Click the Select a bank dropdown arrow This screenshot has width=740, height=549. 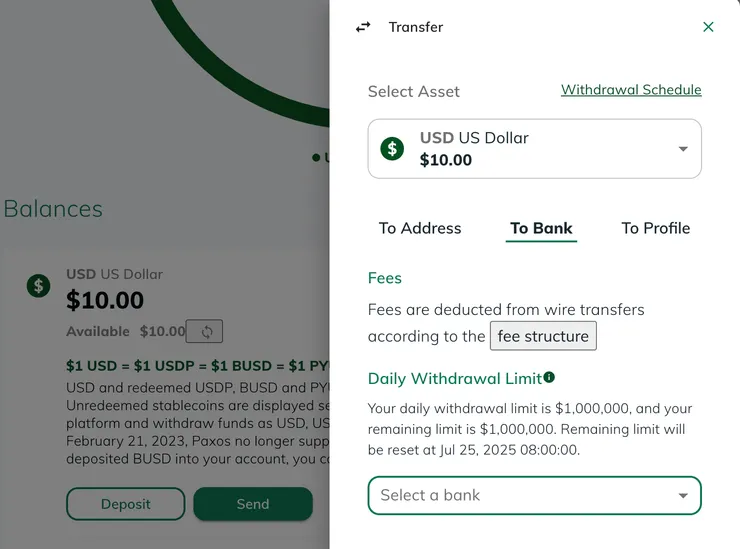coord(683,495)
